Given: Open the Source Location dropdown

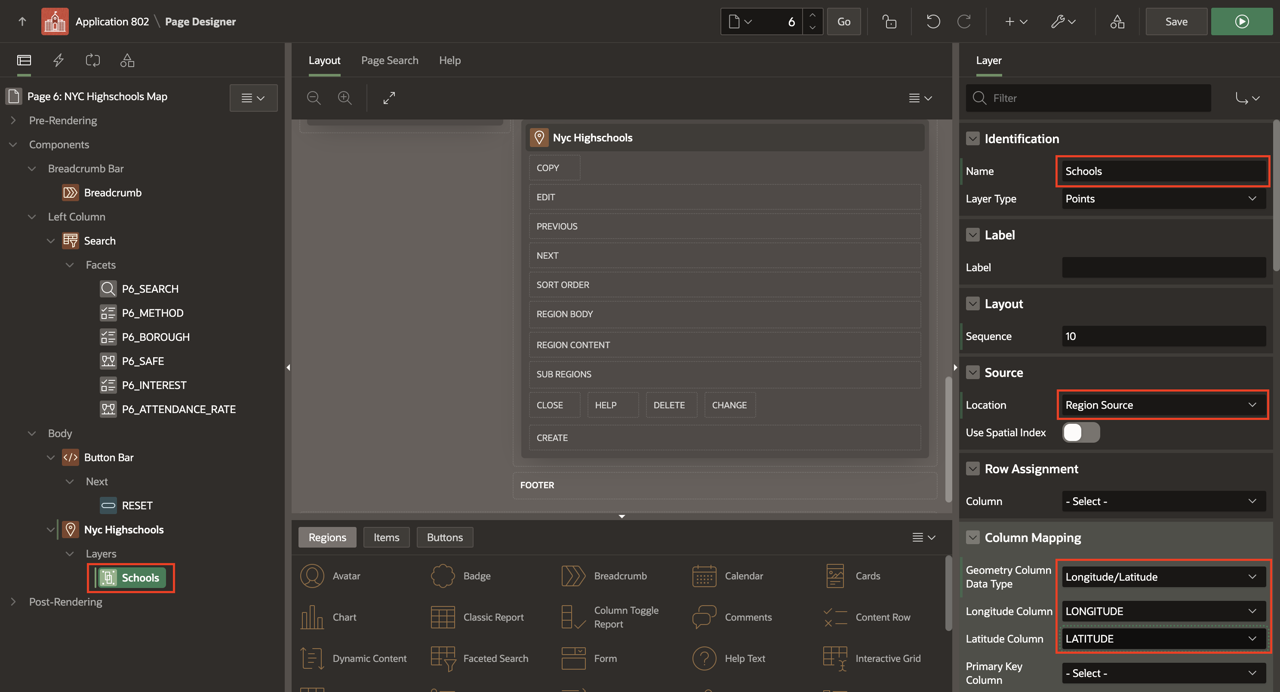Looking at the screenshot, I should [x=1163, y=405].
